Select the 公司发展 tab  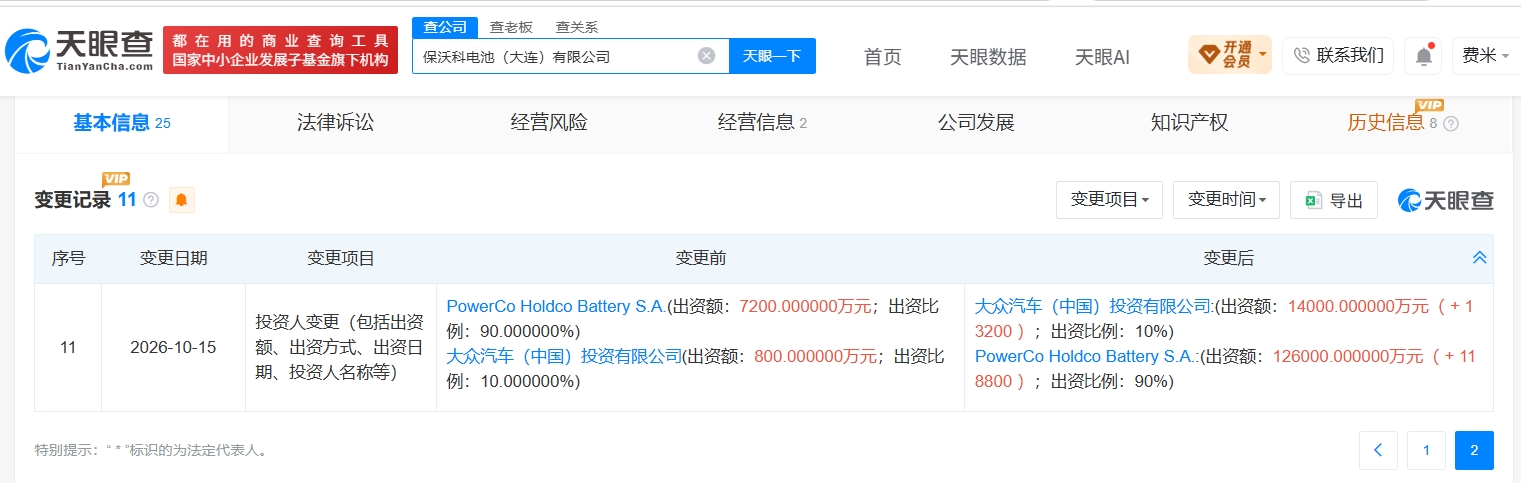(x=976, y=123)
